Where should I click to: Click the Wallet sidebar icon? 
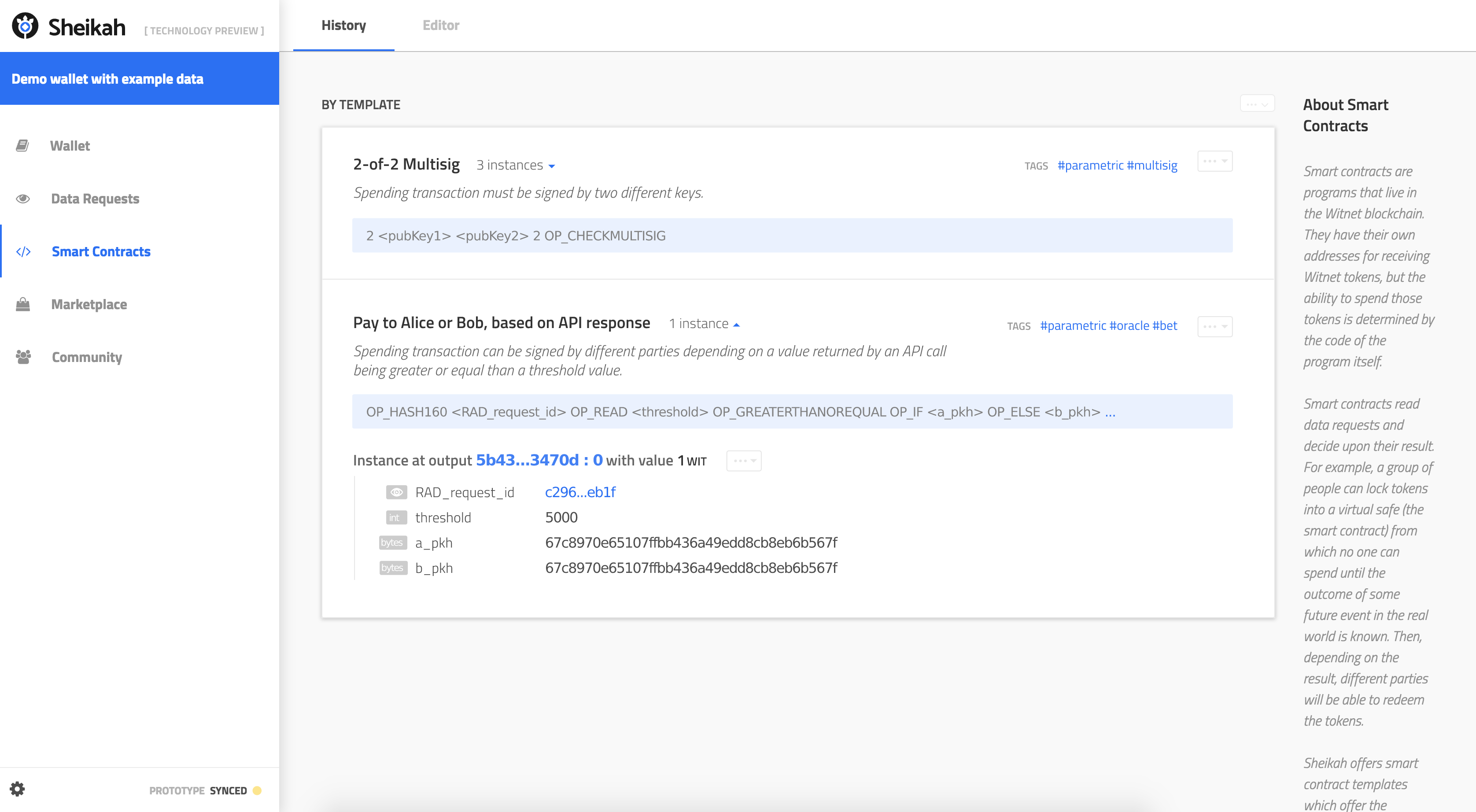pyautogui.click(x=22, y=146)
